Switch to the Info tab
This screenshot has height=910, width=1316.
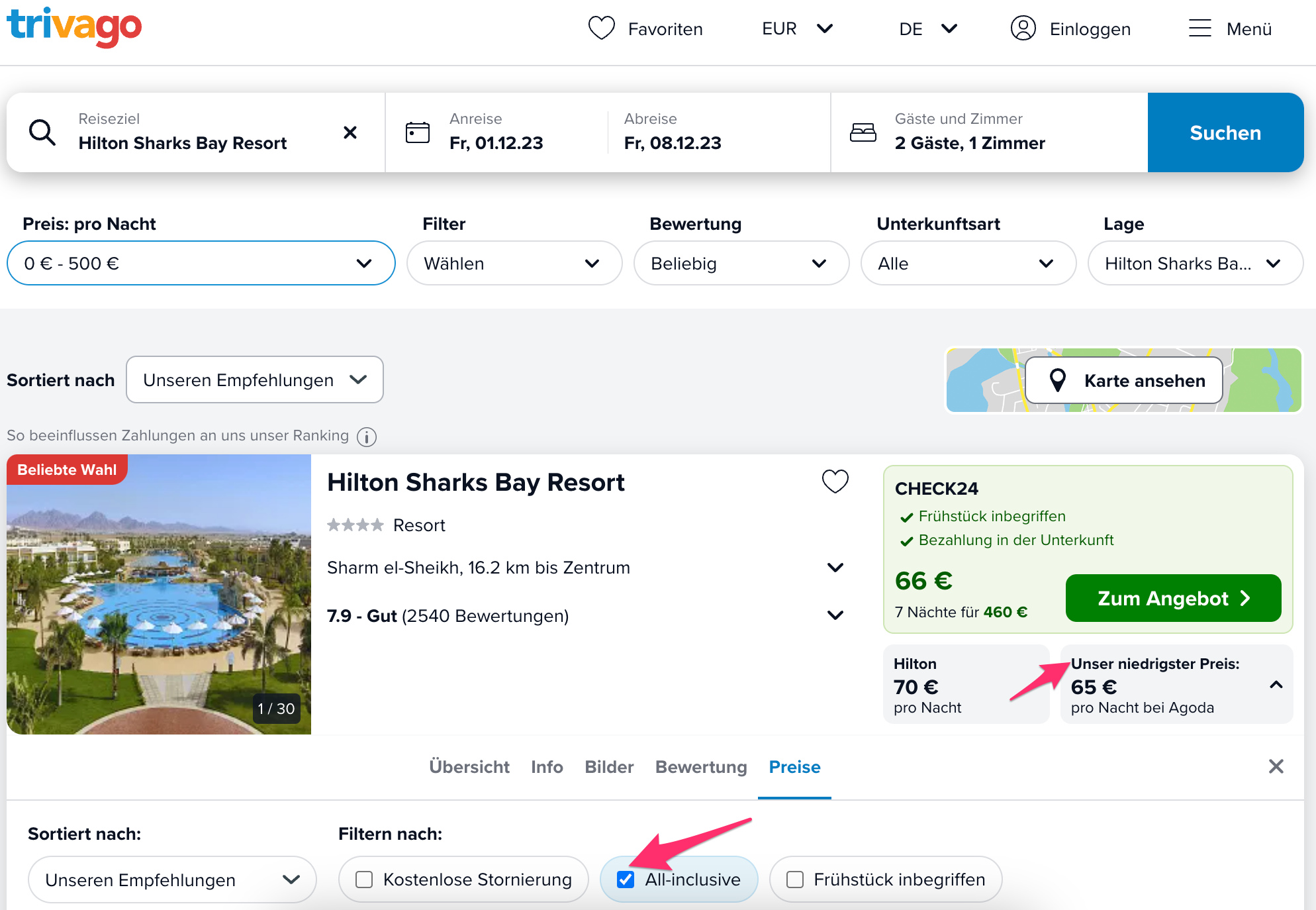tap(547, 766)
